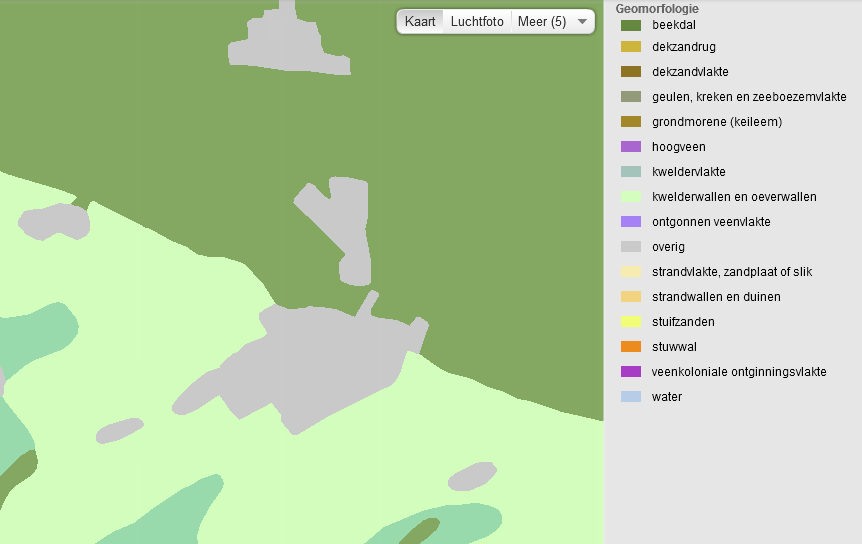Click the 'ontgonnen veenvlakte' legend label

pyautogui.click(x=711, y=222)
